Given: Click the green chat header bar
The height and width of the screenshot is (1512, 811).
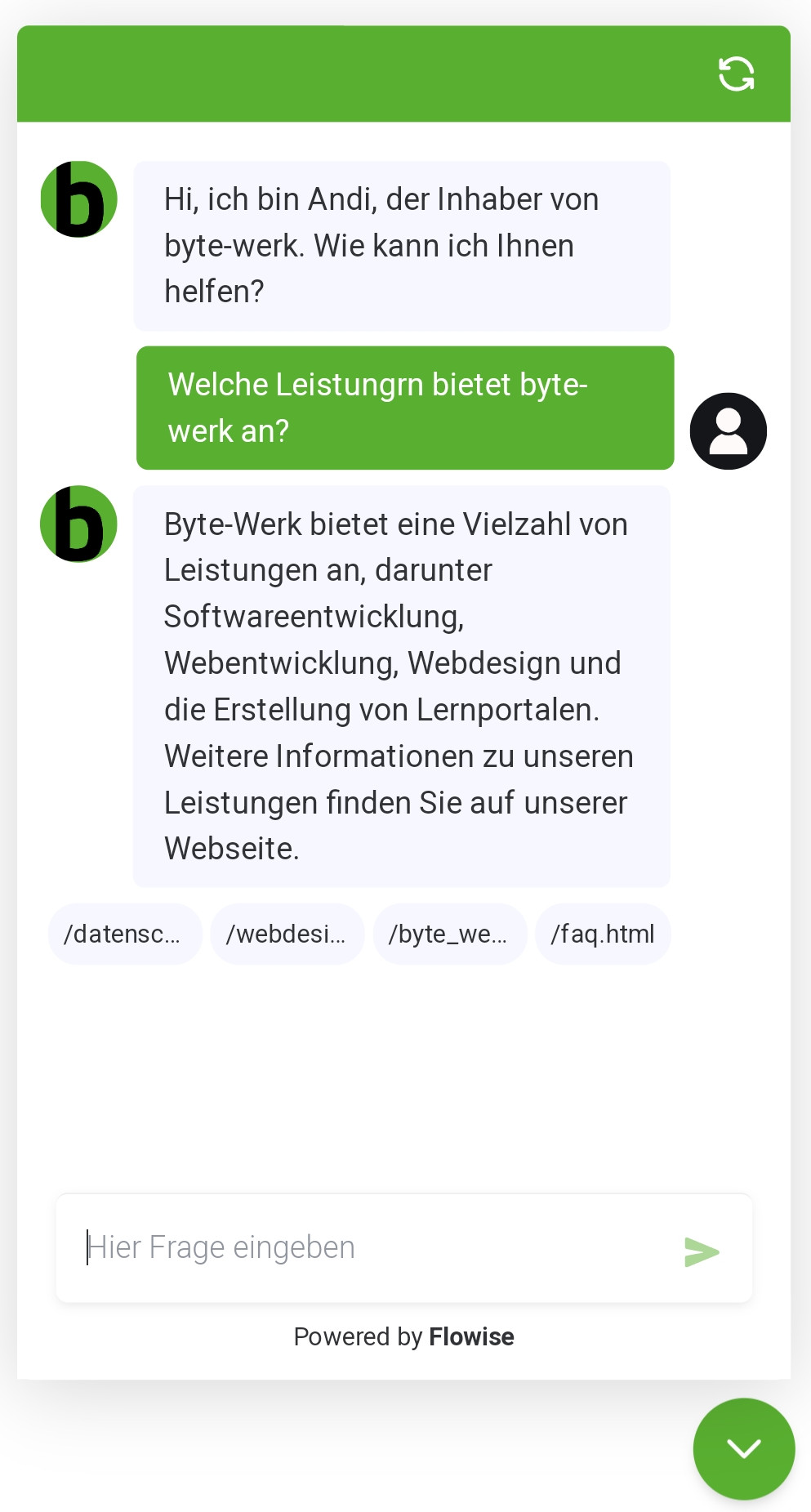Looking at the screenshot, I should coord(368,74).
